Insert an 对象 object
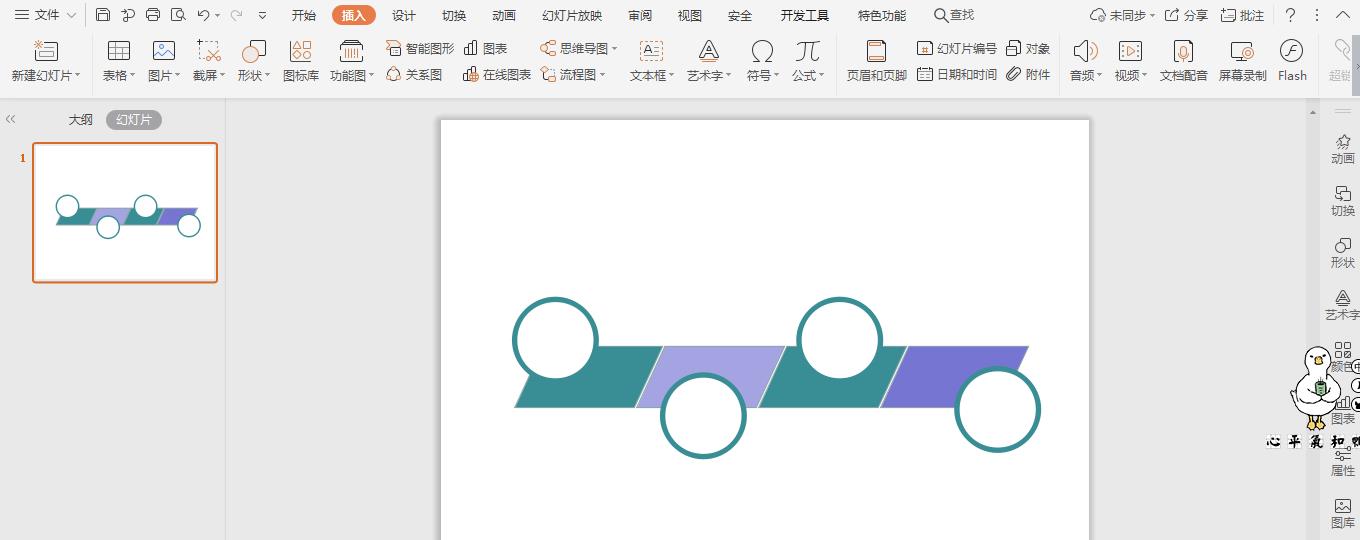 click(1029, 48)
